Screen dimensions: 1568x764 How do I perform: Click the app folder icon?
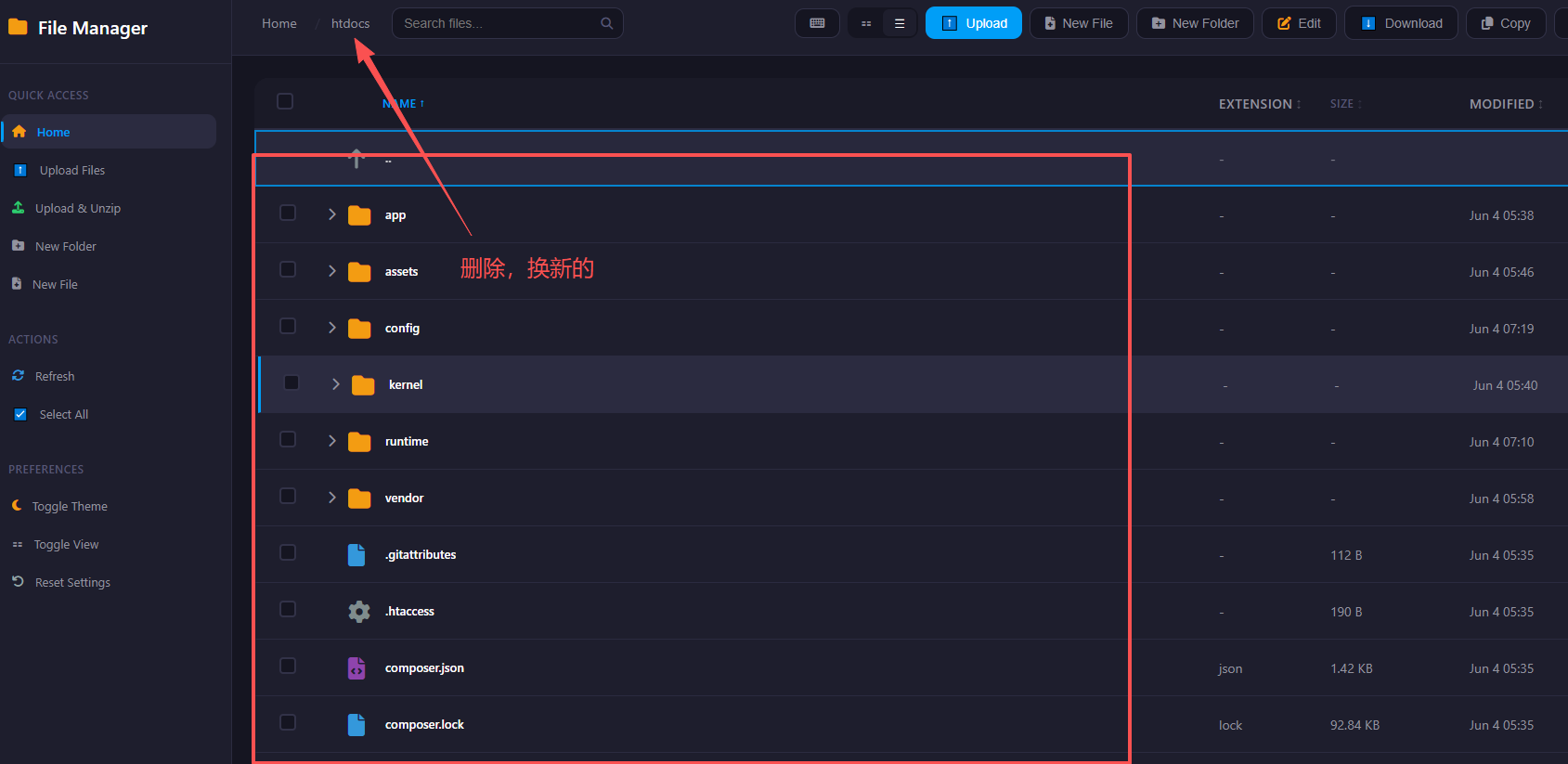click(359, 215)
